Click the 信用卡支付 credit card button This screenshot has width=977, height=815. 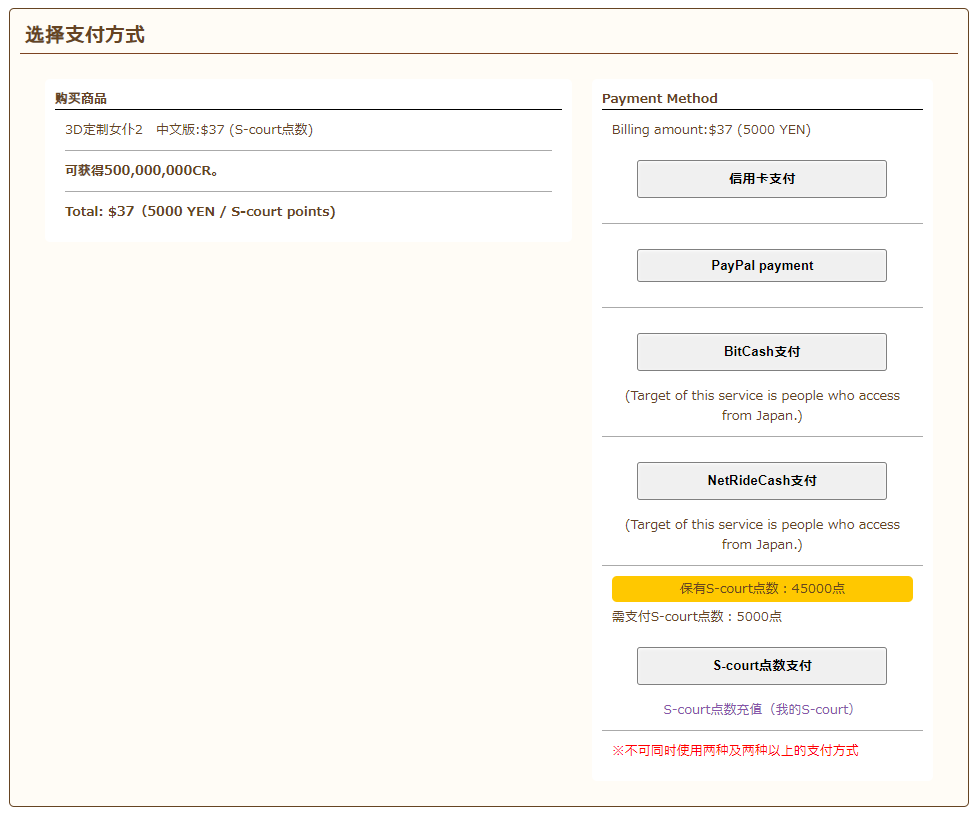tap(761, 179)
